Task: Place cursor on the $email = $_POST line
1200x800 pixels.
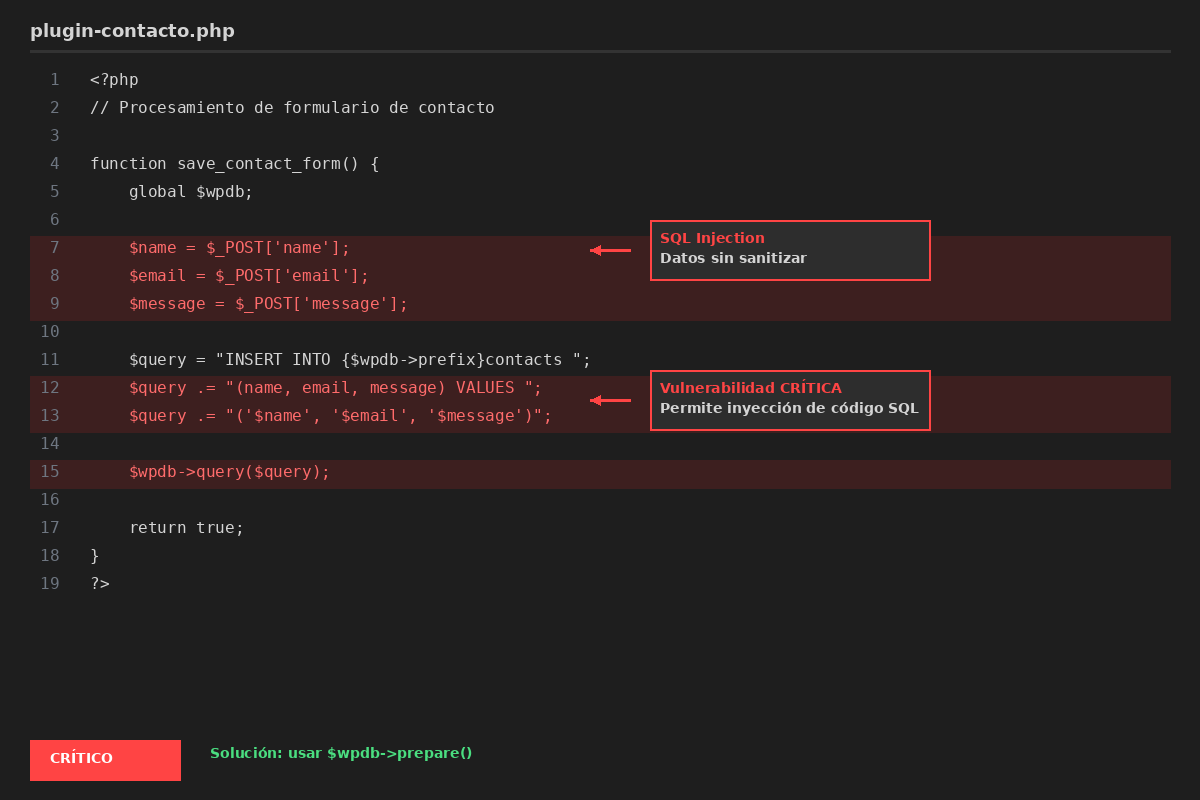Action: point(249,276)
